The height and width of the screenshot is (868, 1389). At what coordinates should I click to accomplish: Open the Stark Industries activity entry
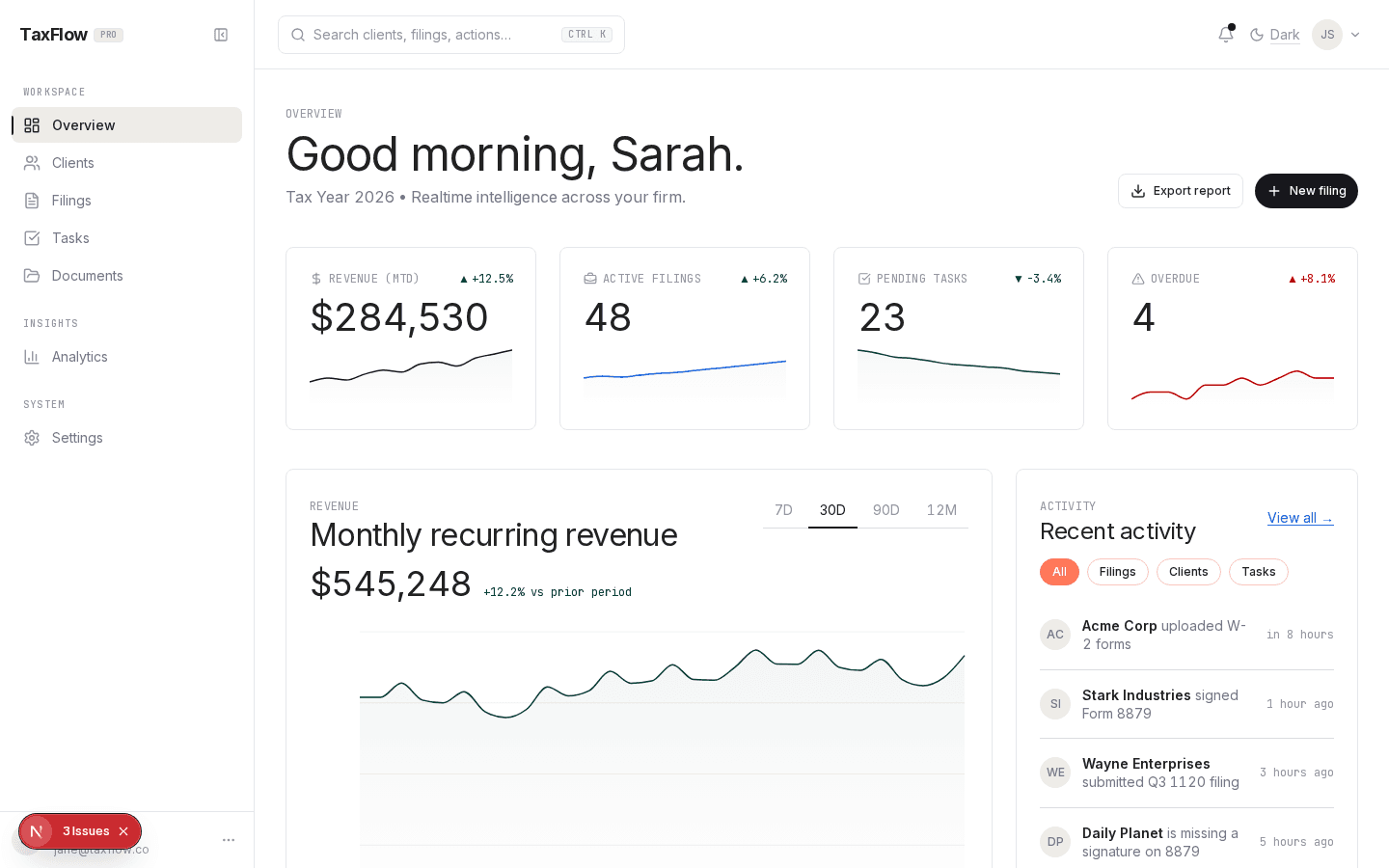pos(1186,704)
